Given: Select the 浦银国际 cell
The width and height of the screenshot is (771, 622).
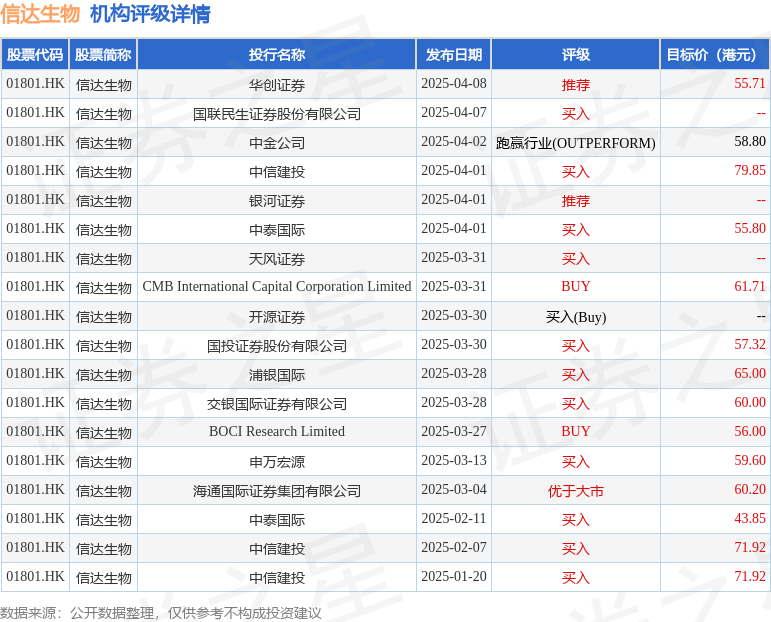Looking at the screenshot, I should coord(277,375).
